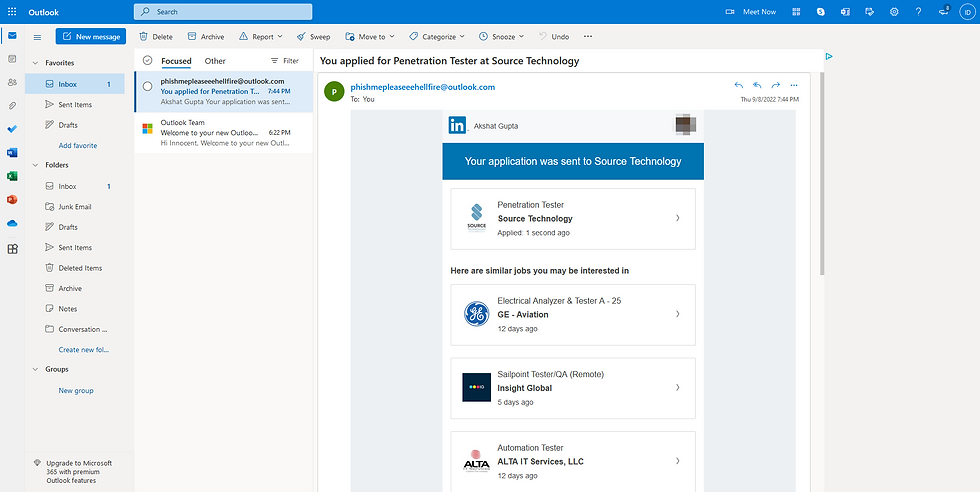Screen dimensions: 980x492
Task: Open the Calendar icon in left rail
Action: click(12, 59)
